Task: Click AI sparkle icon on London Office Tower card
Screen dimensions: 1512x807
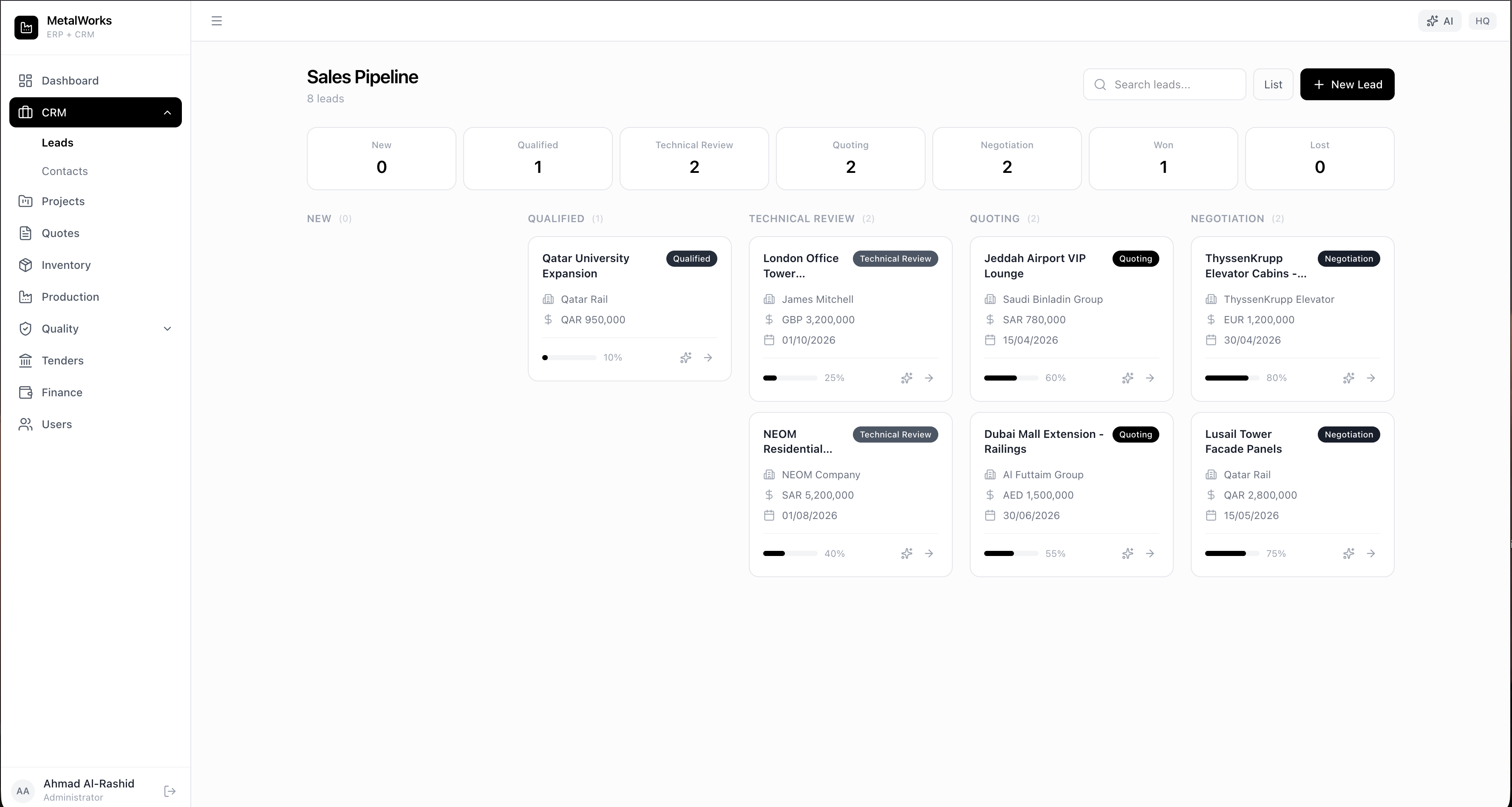Action: pyautogui.click(x=907, y=378)
